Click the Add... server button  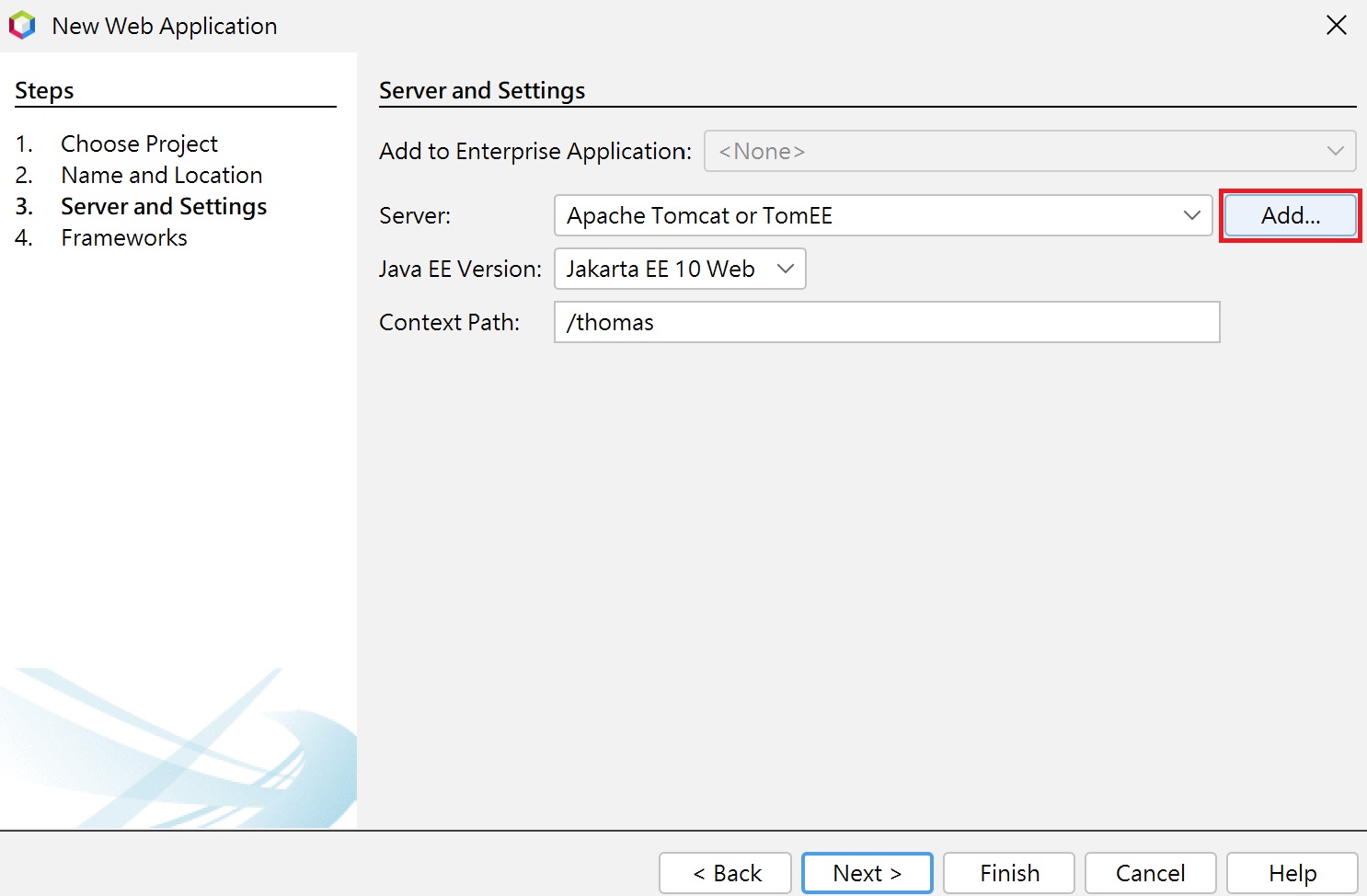pos(1290,215)
